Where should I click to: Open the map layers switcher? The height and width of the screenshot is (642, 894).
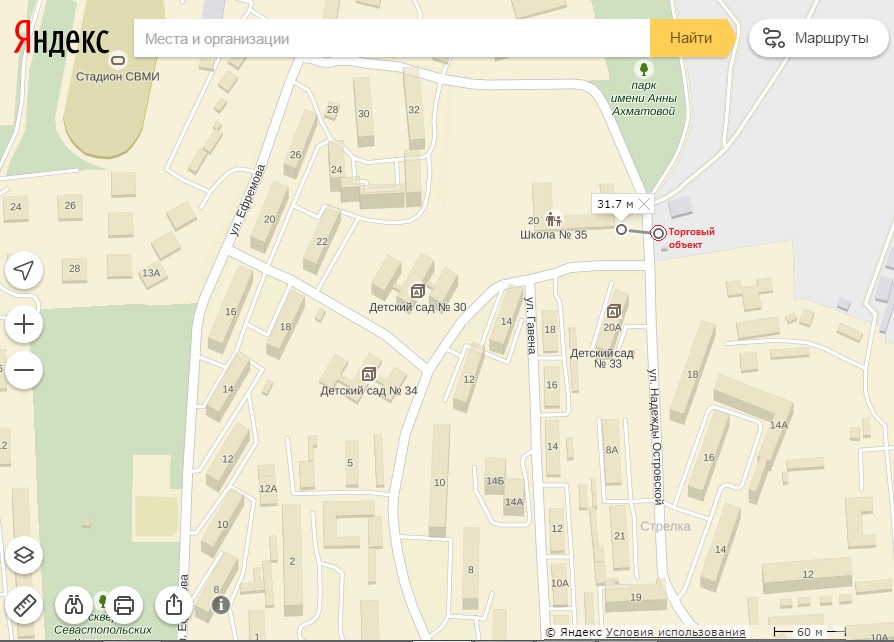[24, 555]
